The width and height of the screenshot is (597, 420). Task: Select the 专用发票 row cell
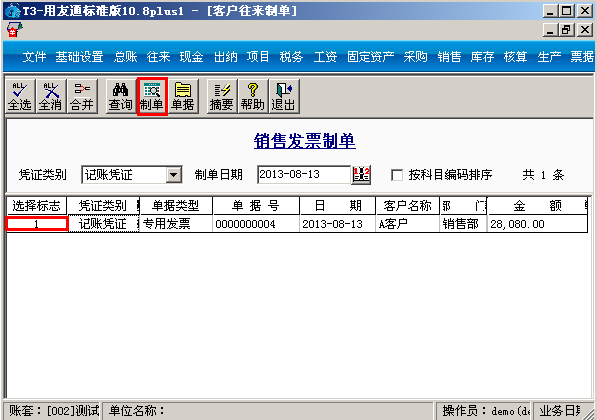tap(176, 224)
